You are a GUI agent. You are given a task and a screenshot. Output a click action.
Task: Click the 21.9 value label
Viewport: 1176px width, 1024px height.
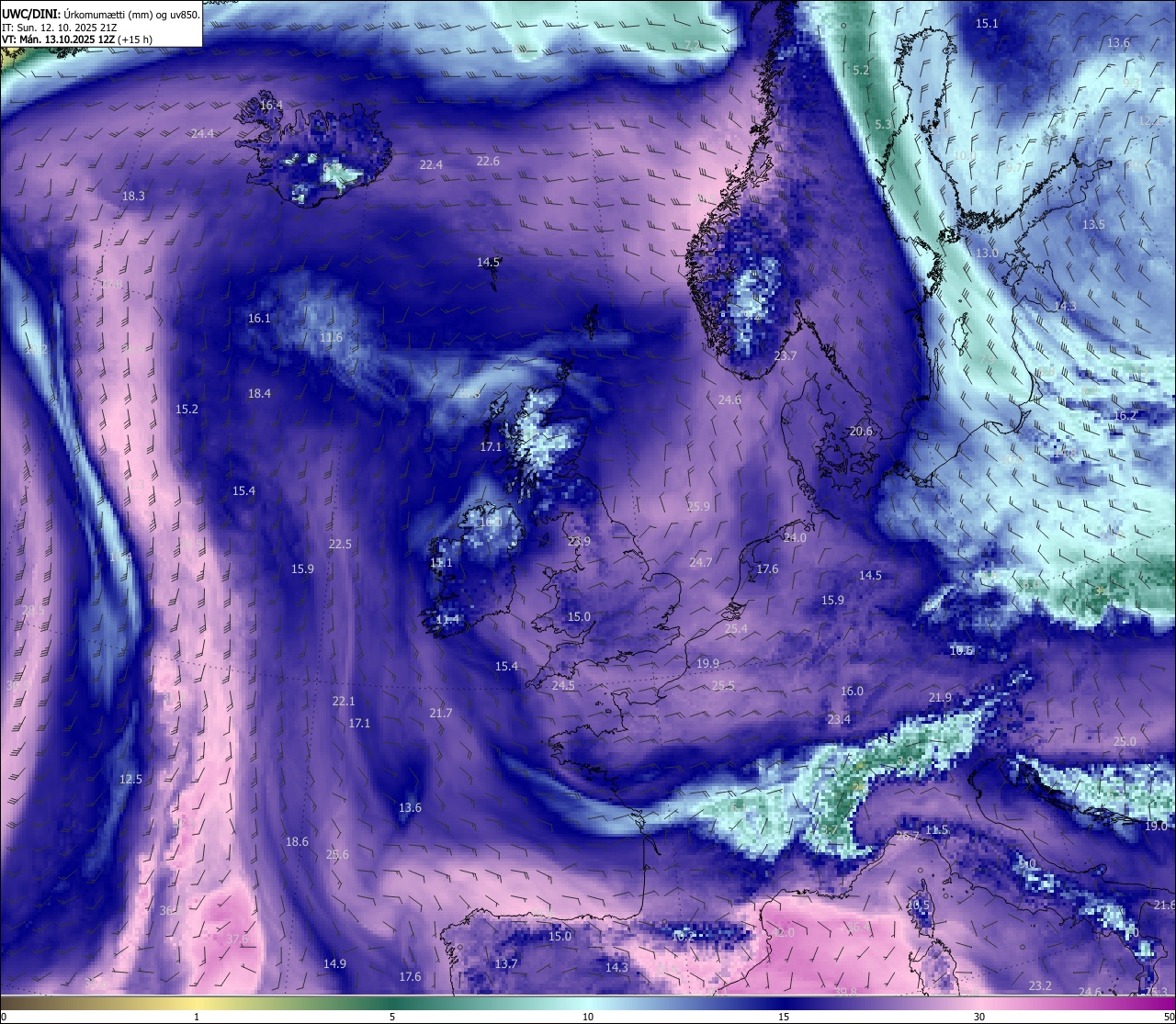(x=940, y=697)
